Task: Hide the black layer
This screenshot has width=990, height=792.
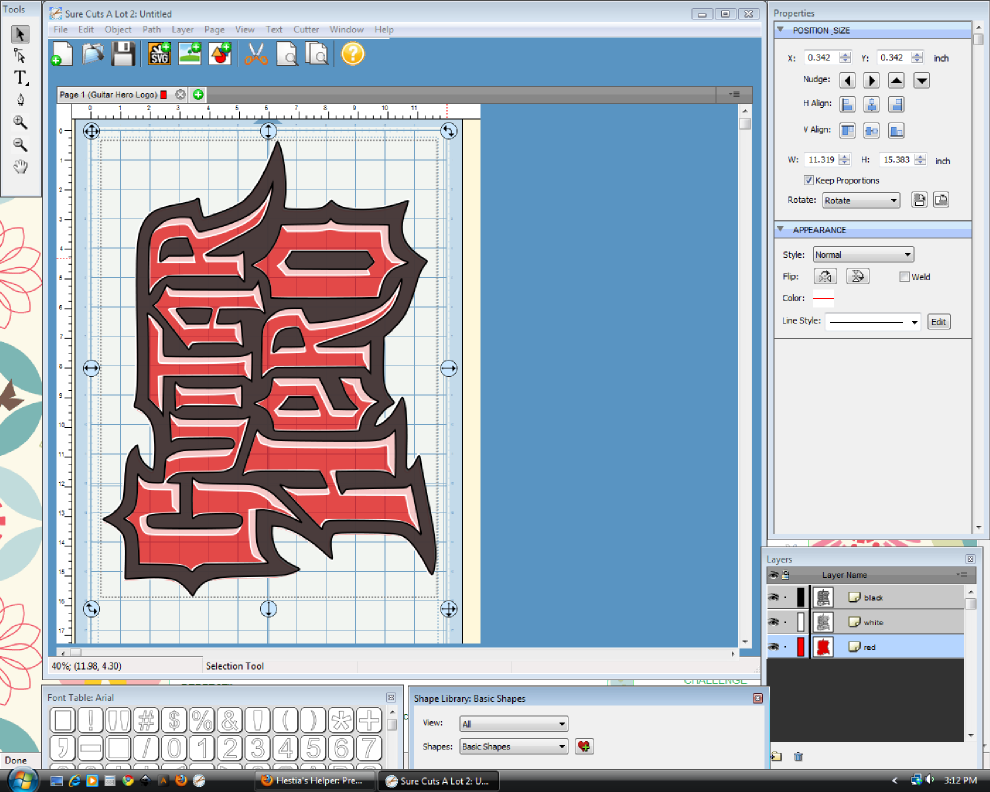Action: [773, 597]
